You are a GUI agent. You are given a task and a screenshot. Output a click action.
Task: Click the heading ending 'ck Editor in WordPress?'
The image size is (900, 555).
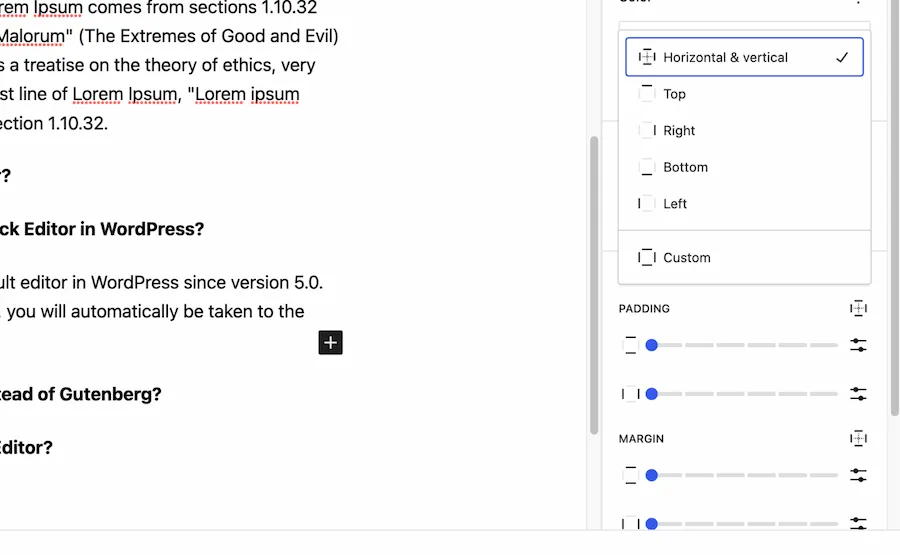[102, 229]
